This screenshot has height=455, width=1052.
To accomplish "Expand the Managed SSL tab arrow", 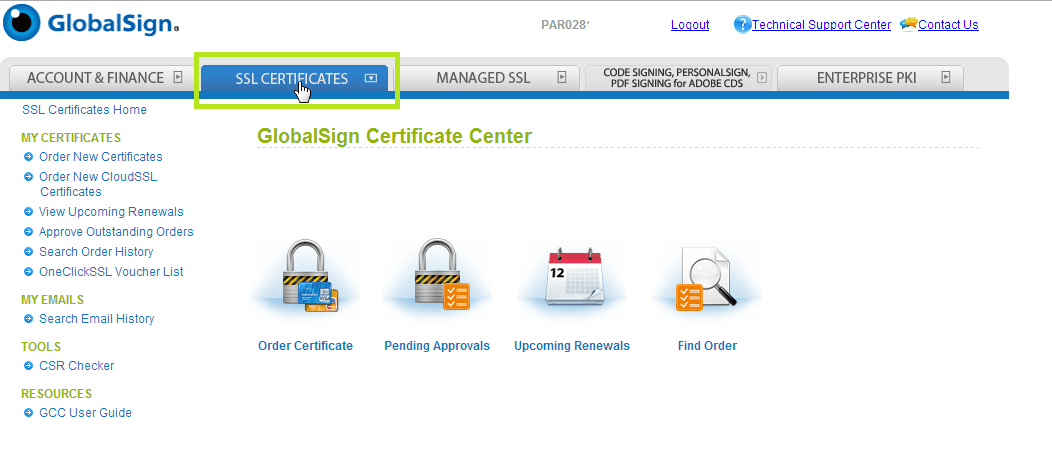I will pyautogui.click(x=562, y=77).
